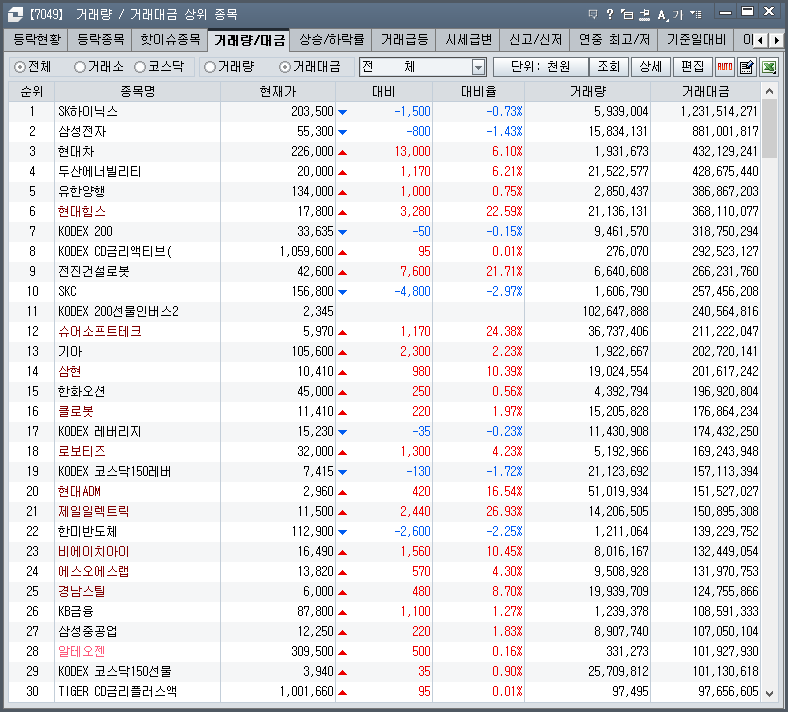
Task: Switch to the 거래급등 tab
Action: 404,40
